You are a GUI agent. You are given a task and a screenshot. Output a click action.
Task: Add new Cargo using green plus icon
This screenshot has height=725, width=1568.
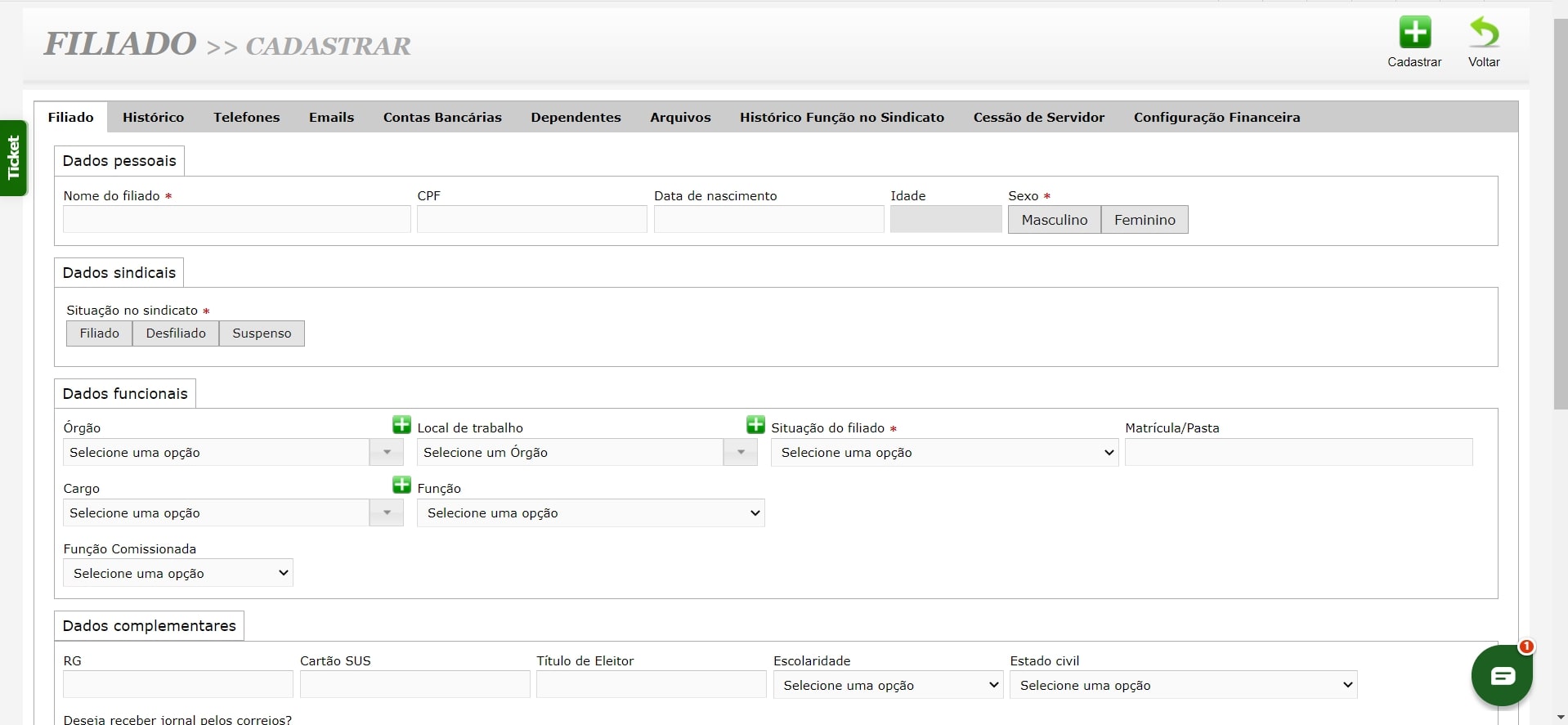pos(401,486)
